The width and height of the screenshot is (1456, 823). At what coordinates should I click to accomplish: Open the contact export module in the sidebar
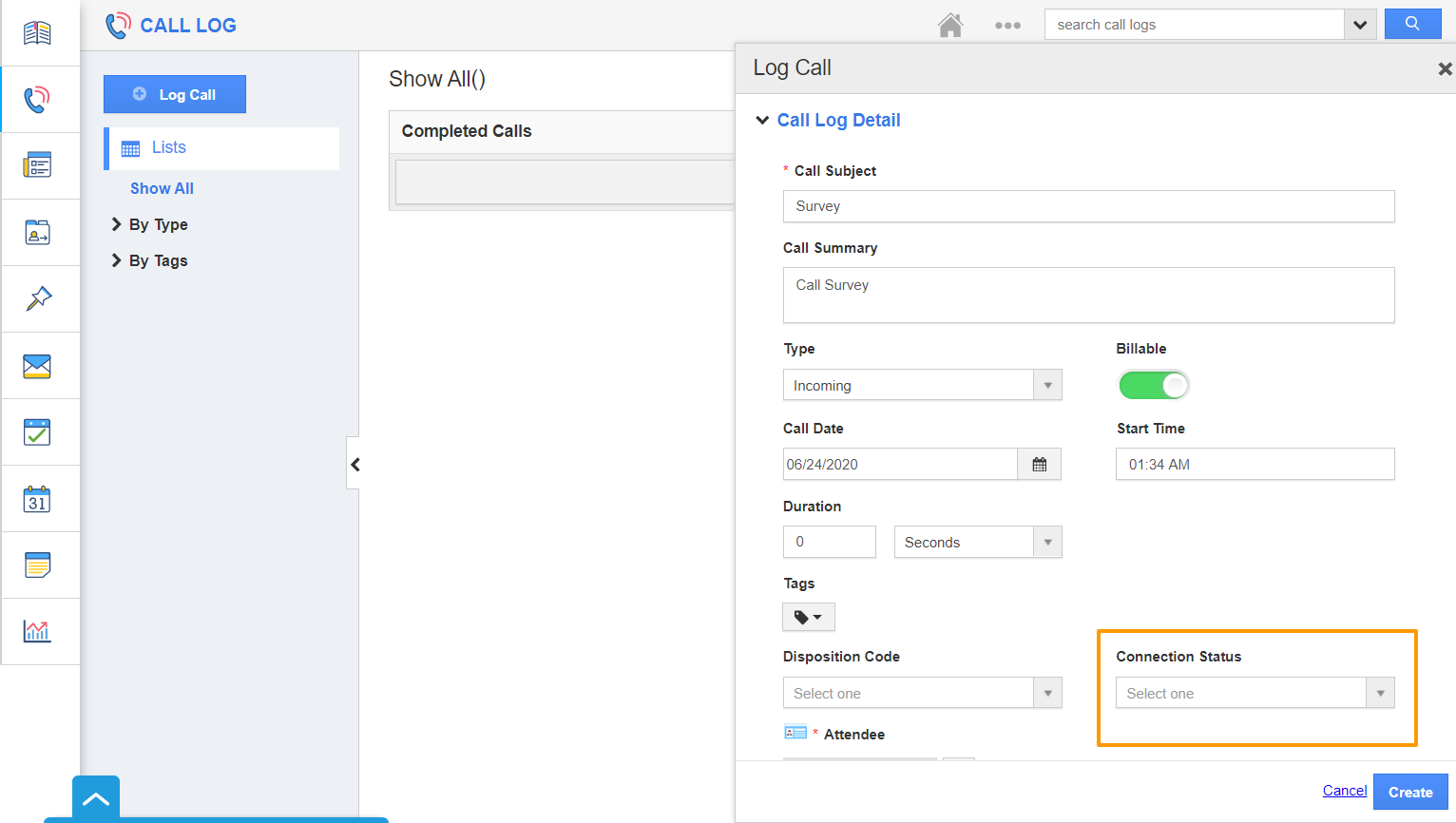(39, 232)
